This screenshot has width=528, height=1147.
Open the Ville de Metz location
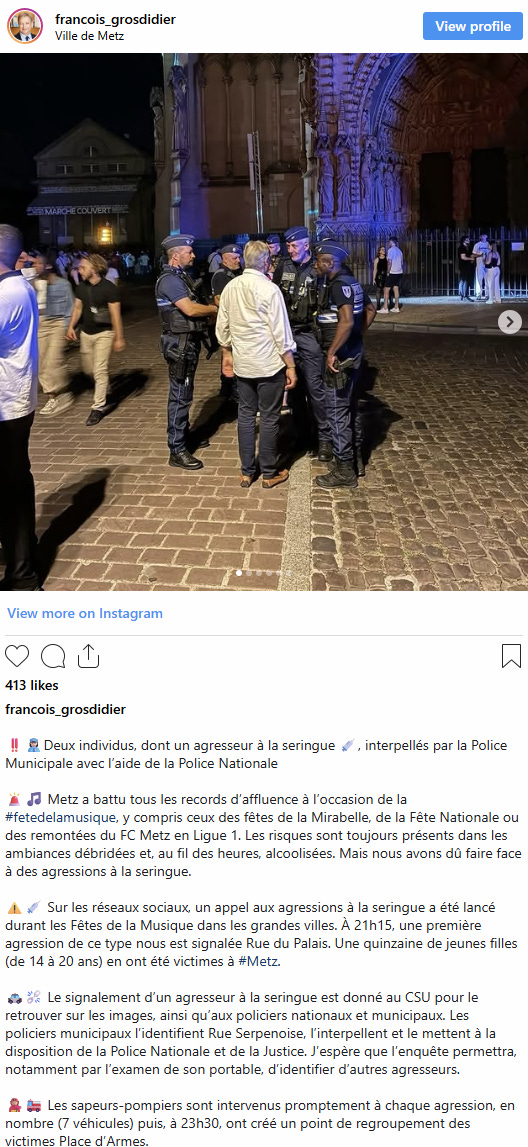[89, 35]
